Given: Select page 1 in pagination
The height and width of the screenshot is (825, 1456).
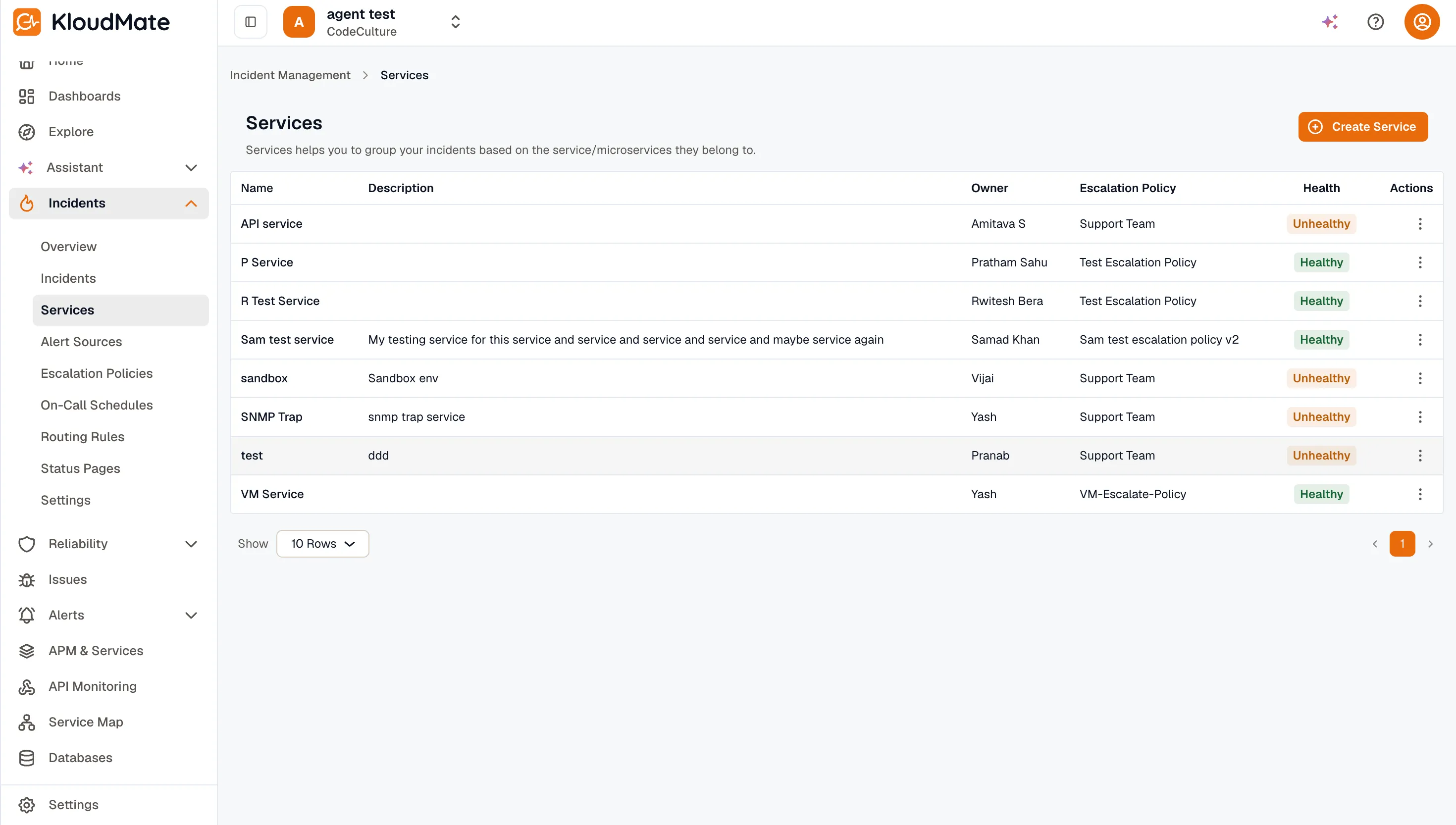Looking at the screenshot, I should coord(1402,543).
